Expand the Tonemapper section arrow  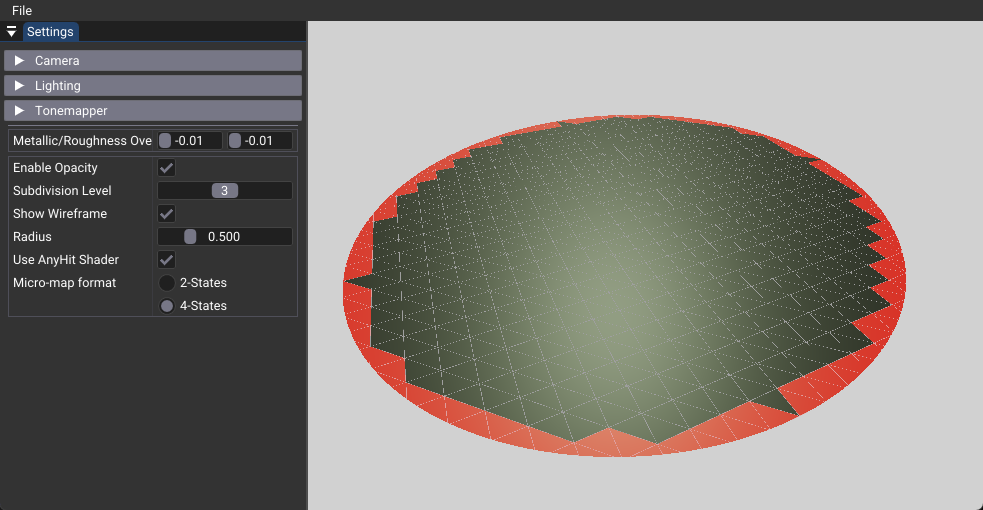19,110
